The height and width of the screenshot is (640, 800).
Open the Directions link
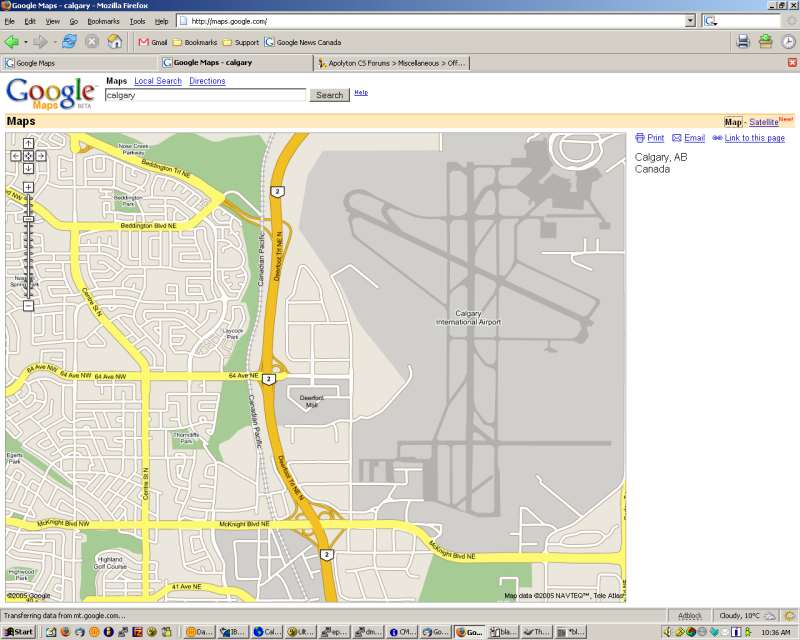tap(207, 81)
